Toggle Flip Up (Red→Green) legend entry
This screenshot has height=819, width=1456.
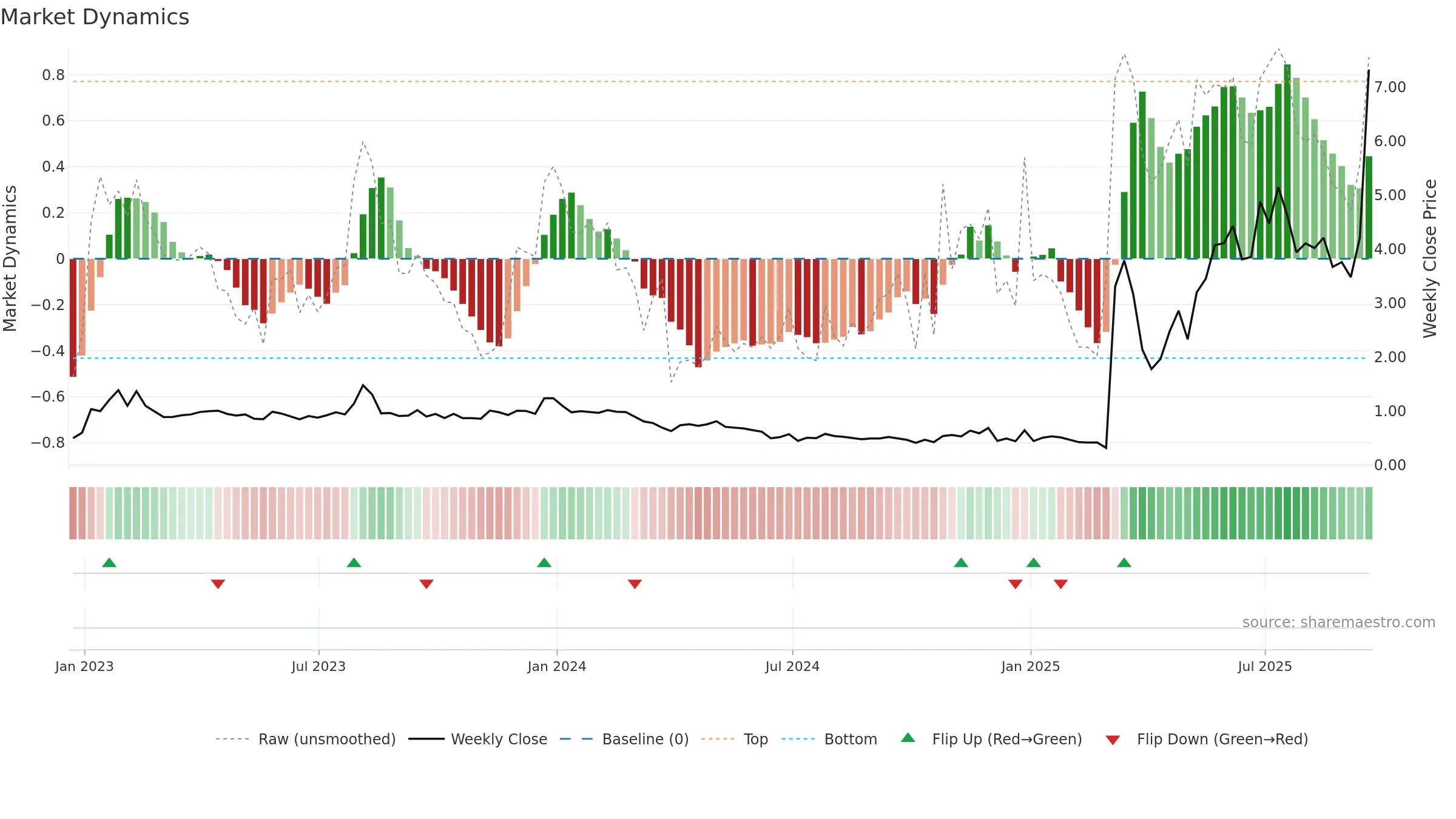[991, 739]
